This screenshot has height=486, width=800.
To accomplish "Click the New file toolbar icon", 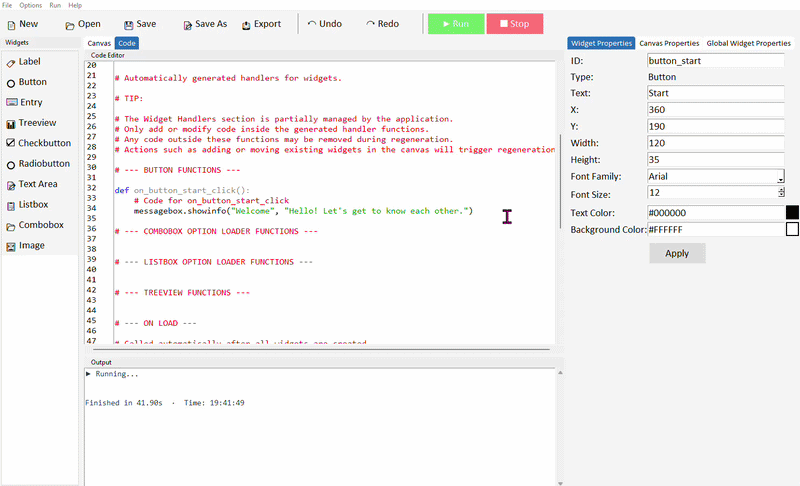I will (x=10, y=24).
